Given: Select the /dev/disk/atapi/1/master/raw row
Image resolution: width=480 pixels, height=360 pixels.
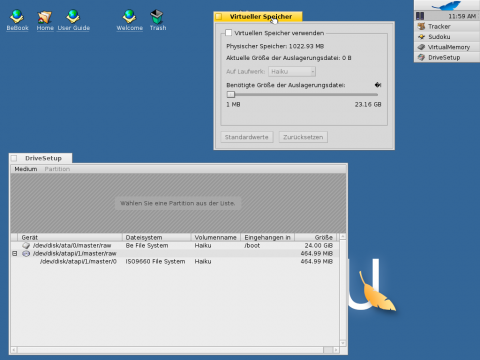Looking at the screenshot, I should [x=175, y=254].
